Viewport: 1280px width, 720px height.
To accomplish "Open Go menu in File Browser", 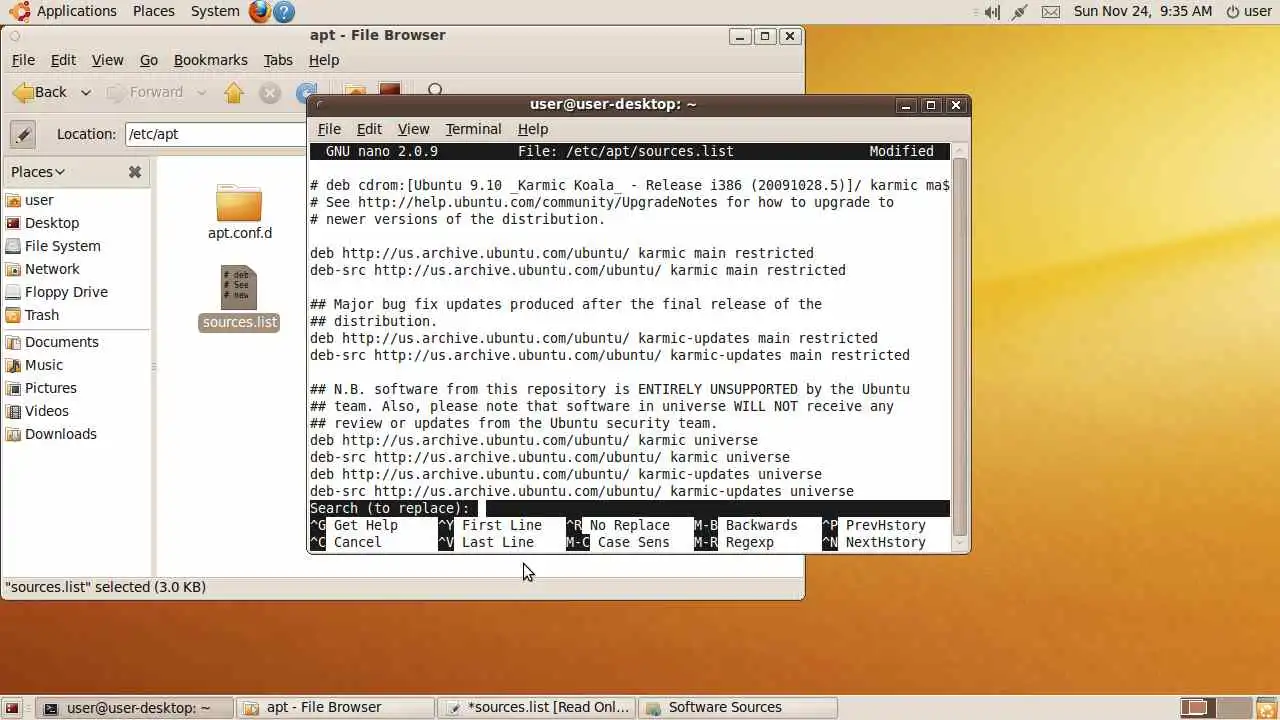I will 149,60.
